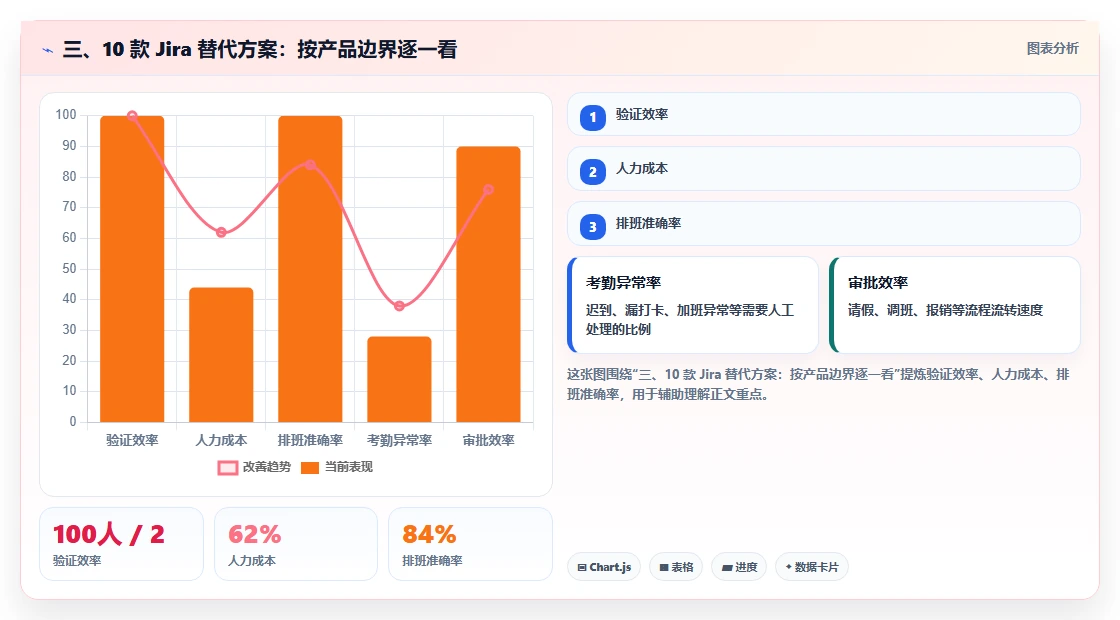This screenshot has height=620, width=1120.
Task: Toggle the 当前表现 orange legend swatch
Action: [309, 467]
